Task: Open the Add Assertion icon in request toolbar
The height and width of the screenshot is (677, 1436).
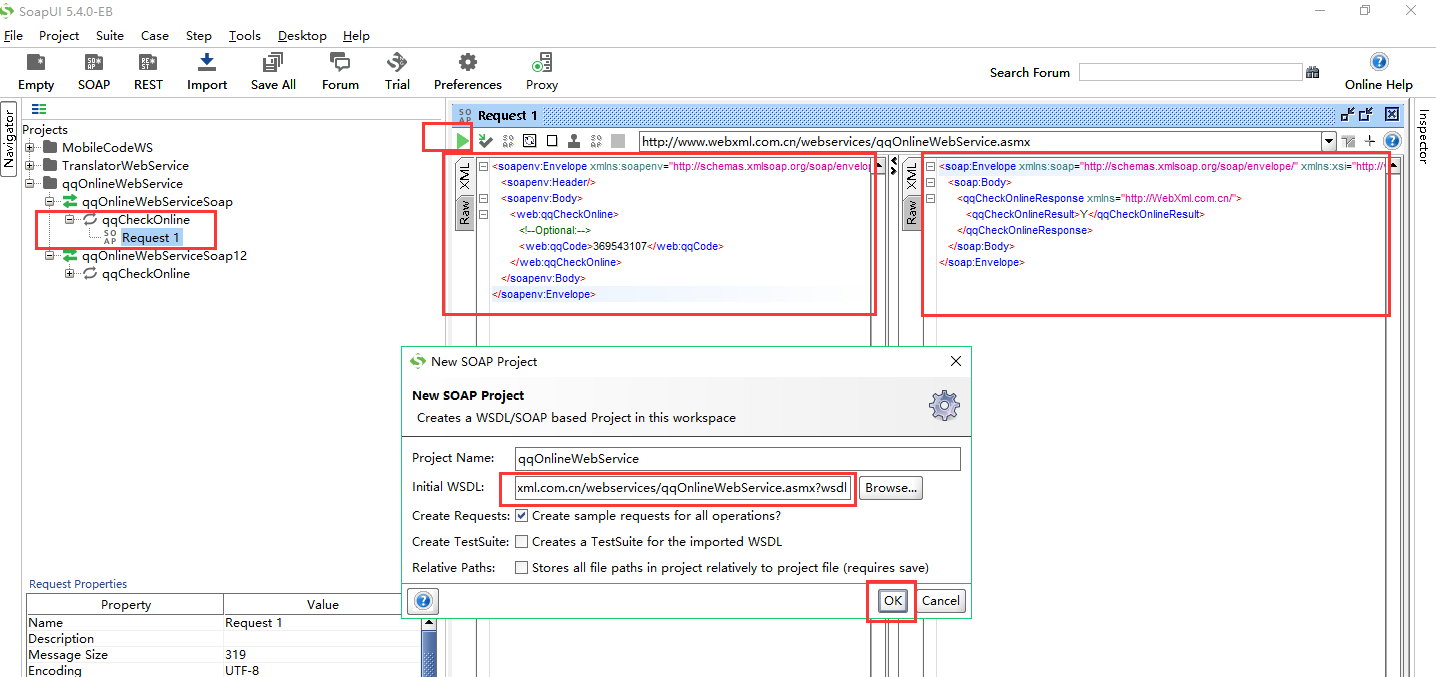Action: click(485, 140)
